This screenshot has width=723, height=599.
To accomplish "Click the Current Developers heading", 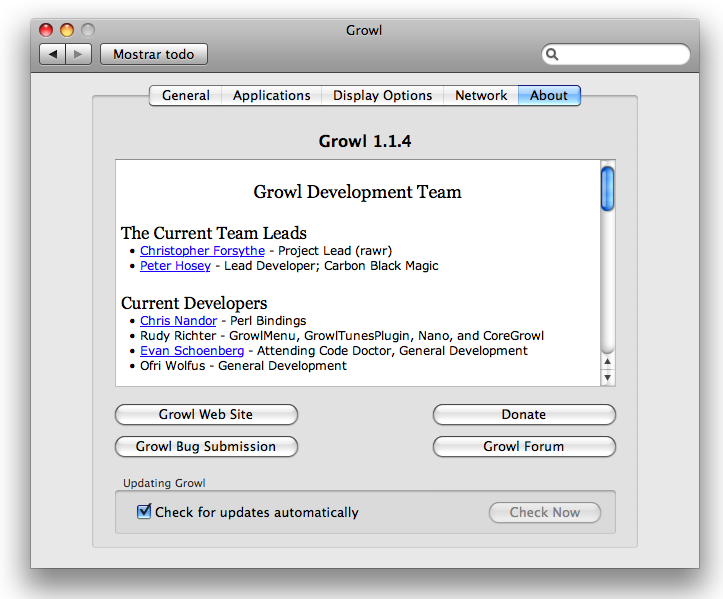I will coord(194,303).
